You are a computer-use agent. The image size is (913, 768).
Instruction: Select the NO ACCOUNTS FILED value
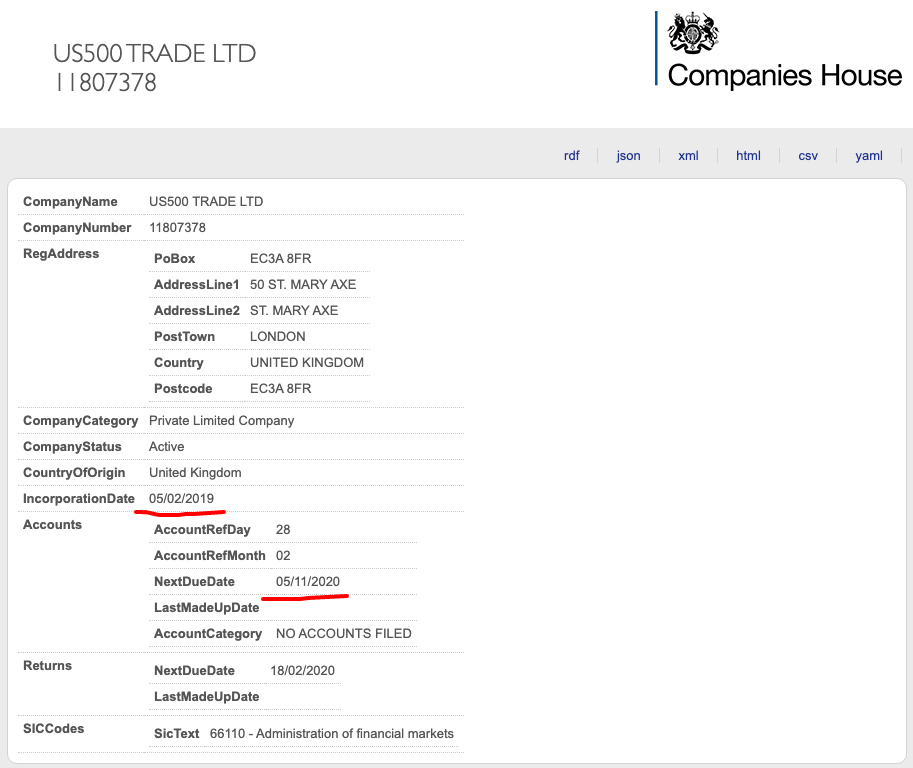(344, 633)
